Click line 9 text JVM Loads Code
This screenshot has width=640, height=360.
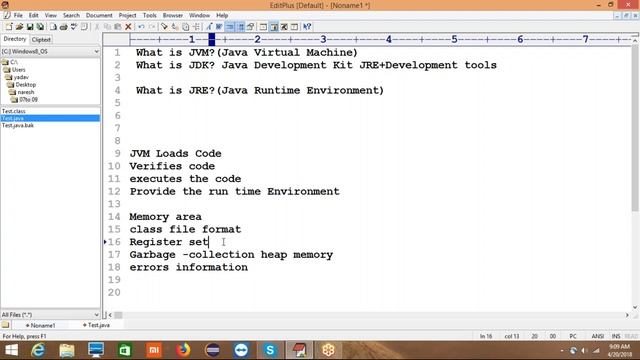176,153
